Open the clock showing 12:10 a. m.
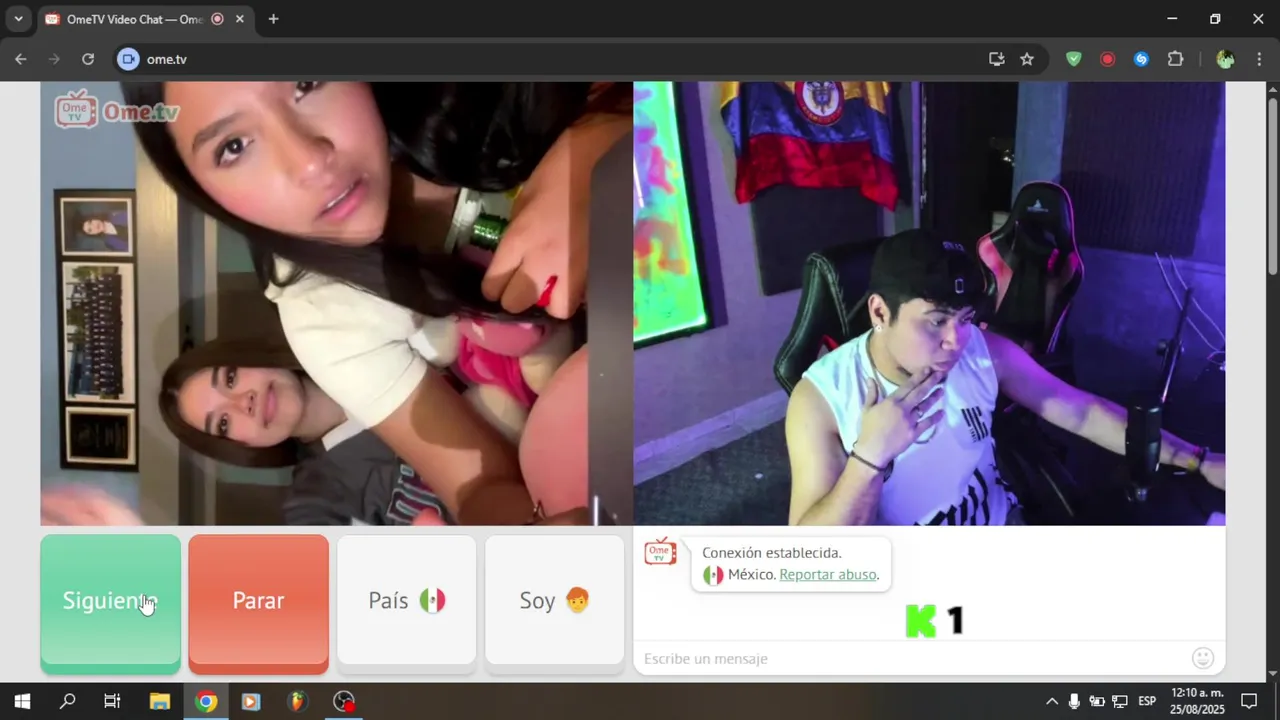Image resolution: width=1280 pixels, height=720 pixels. pyautogui.click(x=1197, y=701)
